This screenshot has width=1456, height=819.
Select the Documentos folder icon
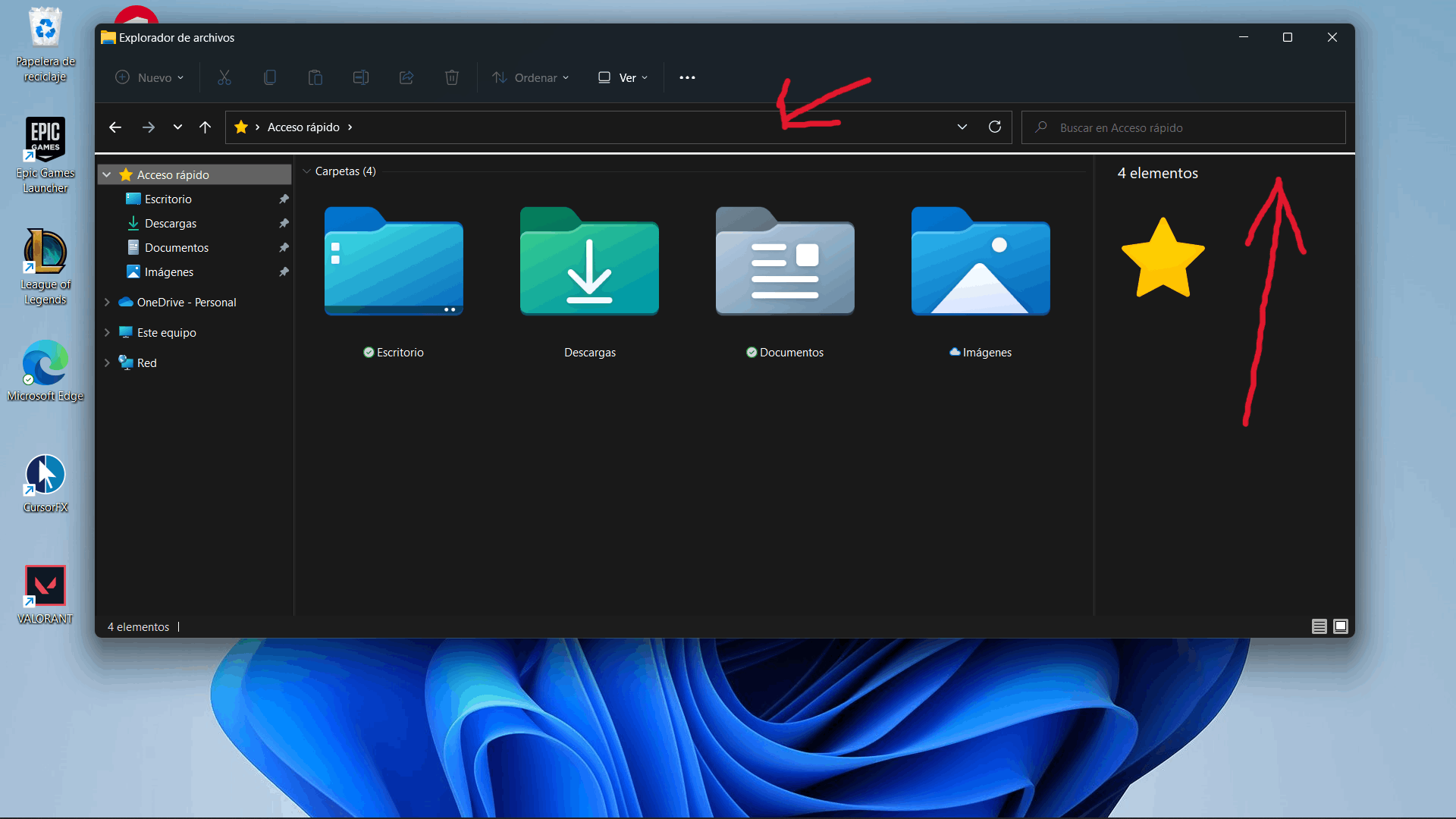[785, 261]
